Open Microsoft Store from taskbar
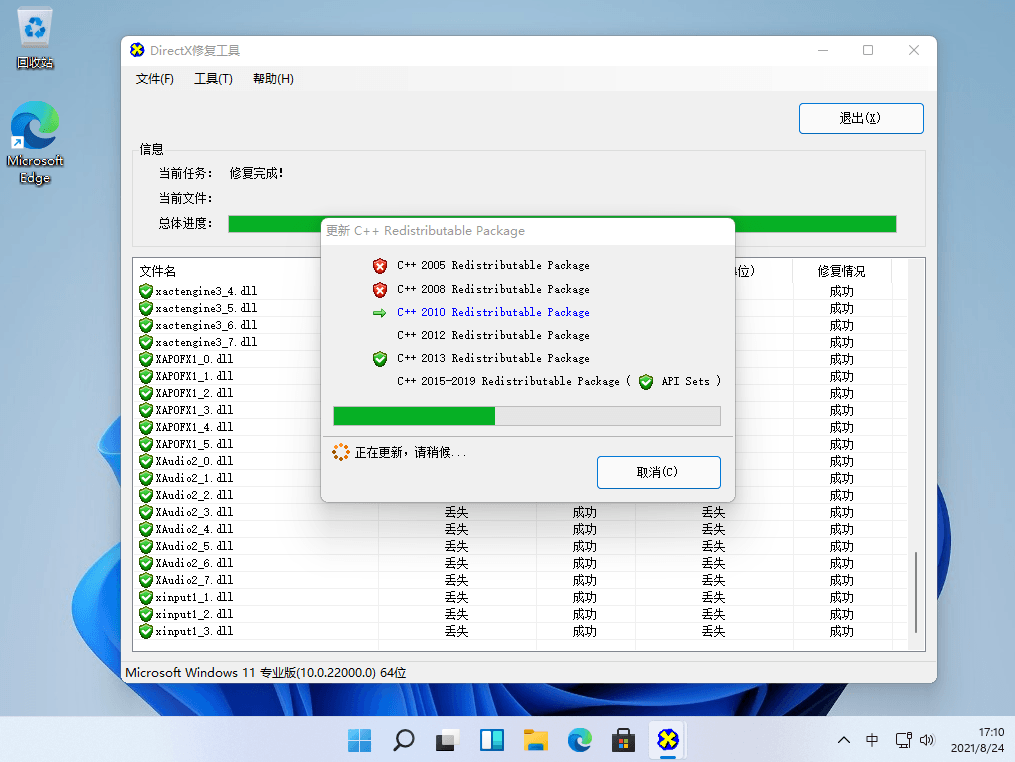 (x=623, y=740)
